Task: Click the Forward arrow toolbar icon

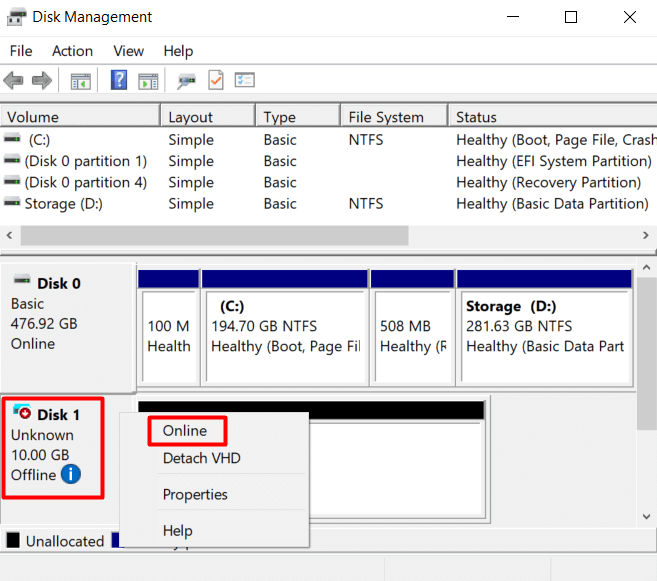Action: pos(41,81)
